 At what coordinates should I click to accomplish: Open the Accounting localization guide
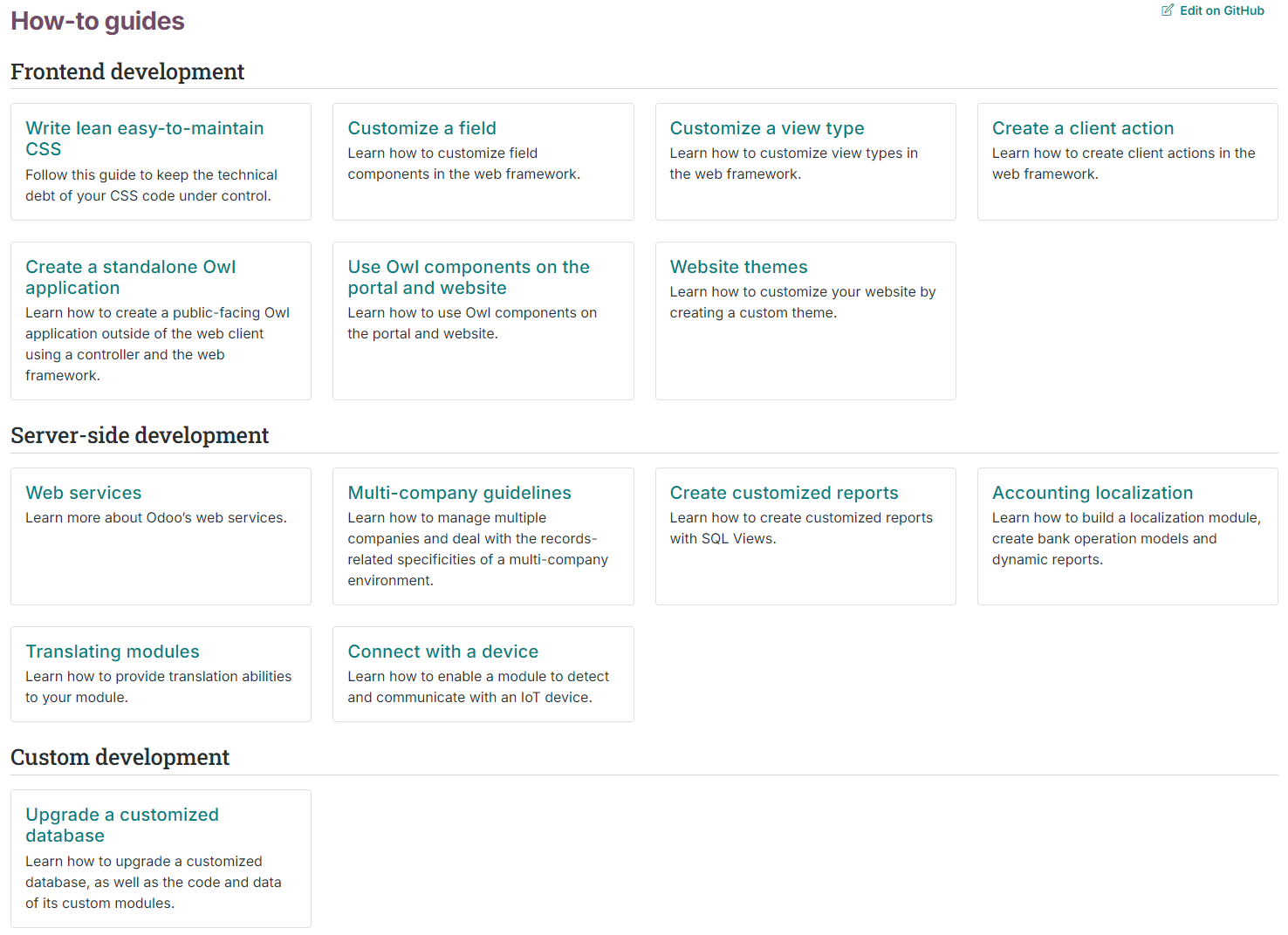1127,536
